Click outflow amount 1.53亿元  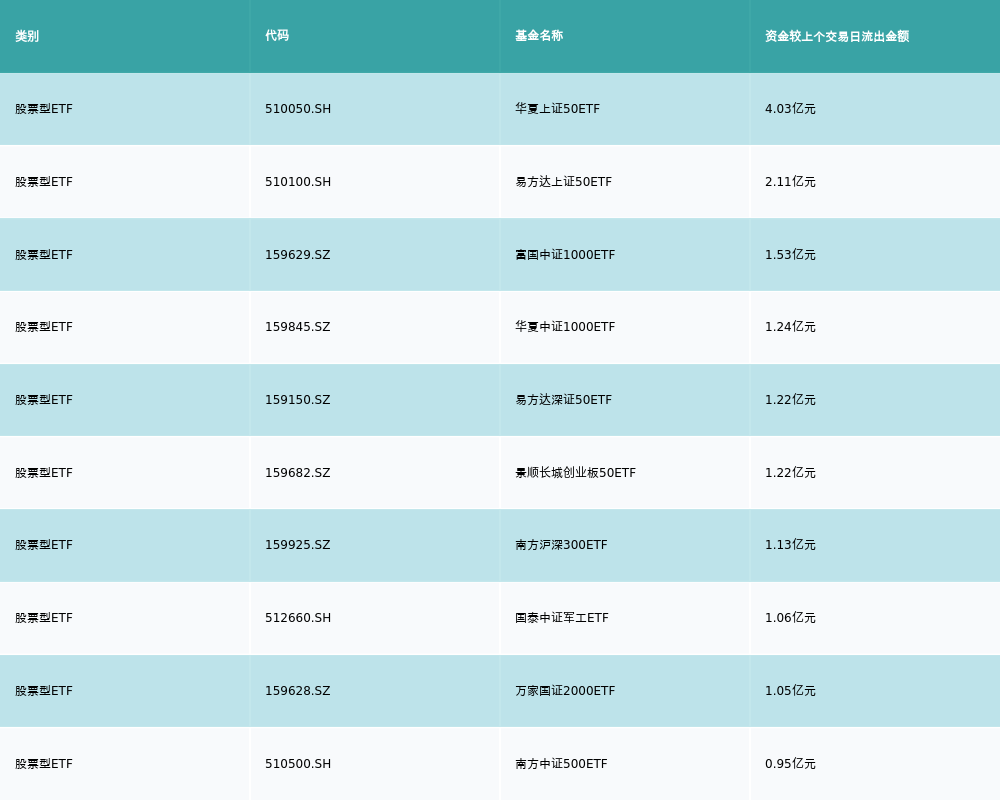(x=790, y=255)
